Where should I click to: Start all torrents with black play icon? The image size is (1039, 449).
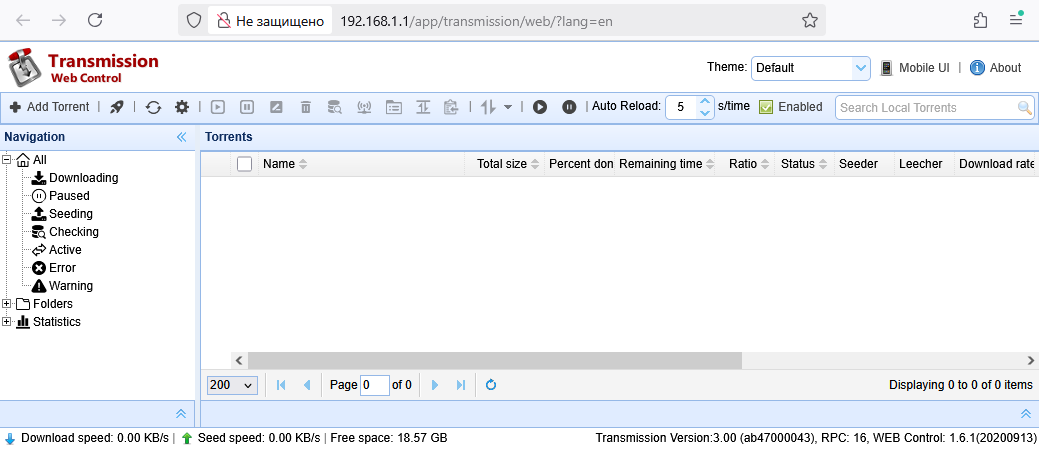(540, 107)
